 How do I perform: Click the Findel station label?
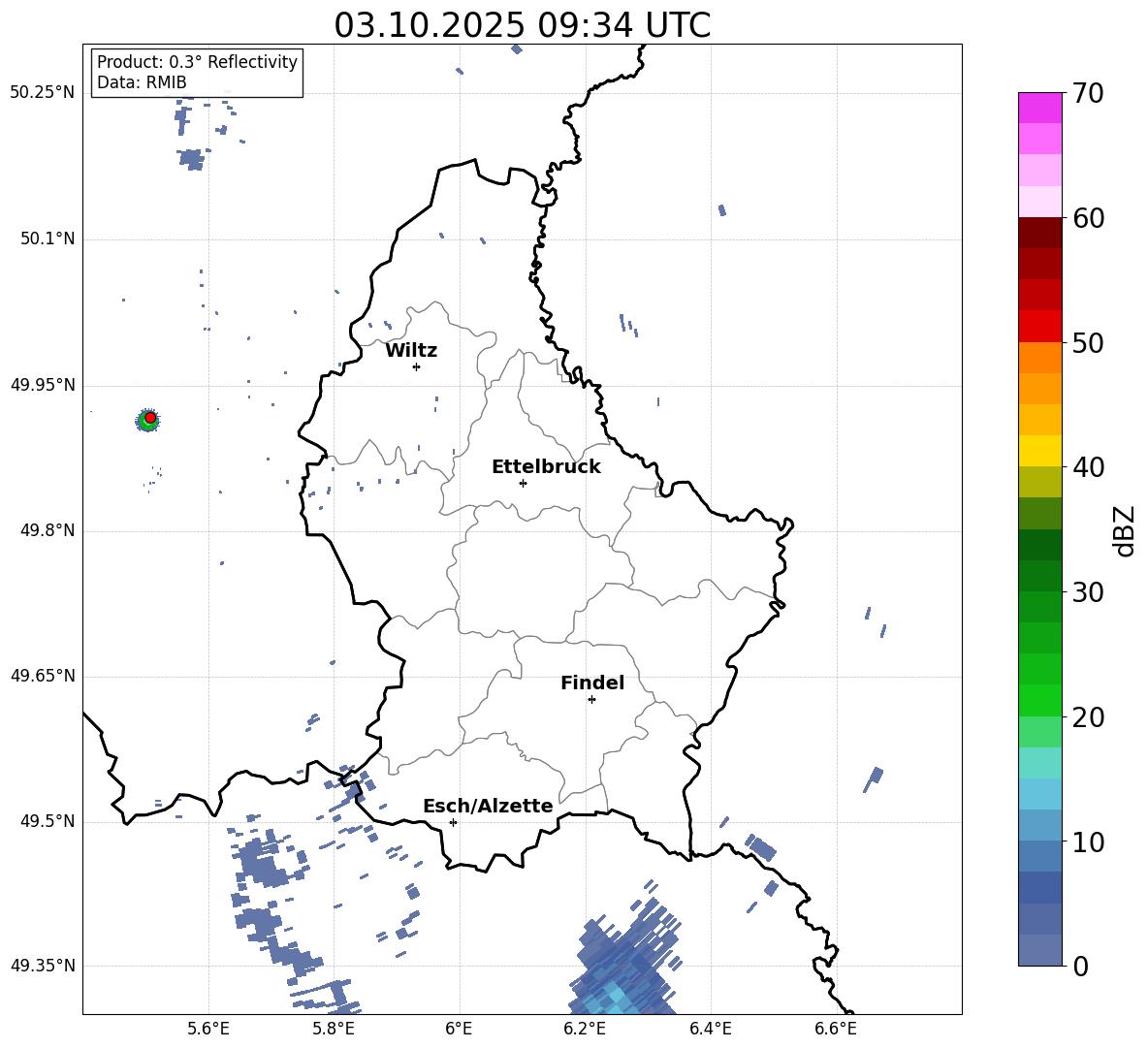click(592, 683)
